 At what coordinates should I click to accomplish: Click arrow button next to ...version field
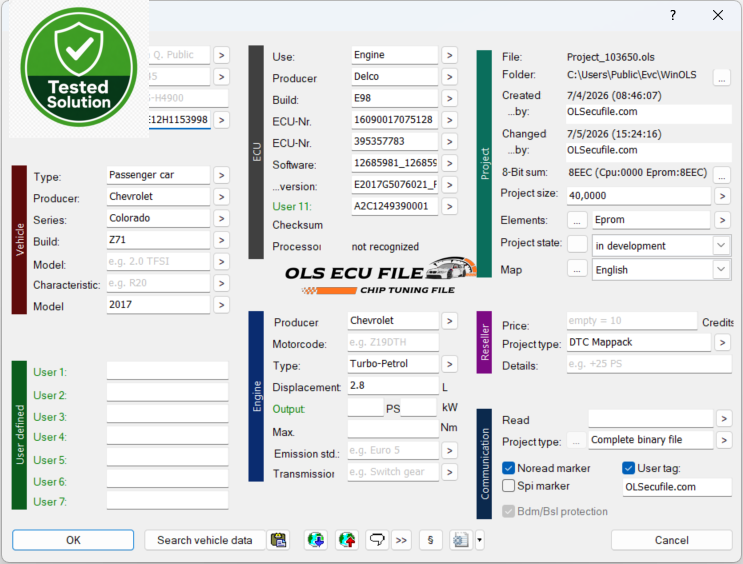(x=450, y=185)
